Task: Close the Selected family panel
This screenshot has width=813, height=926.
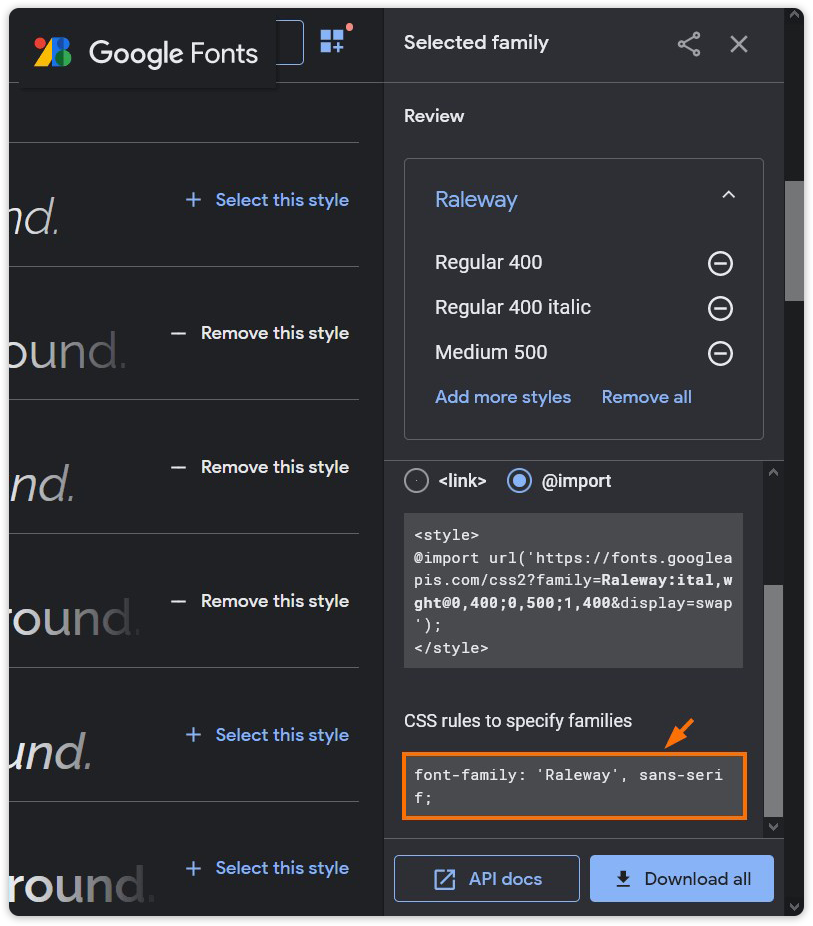Action: pyautogui.click(x=738, y=43)
